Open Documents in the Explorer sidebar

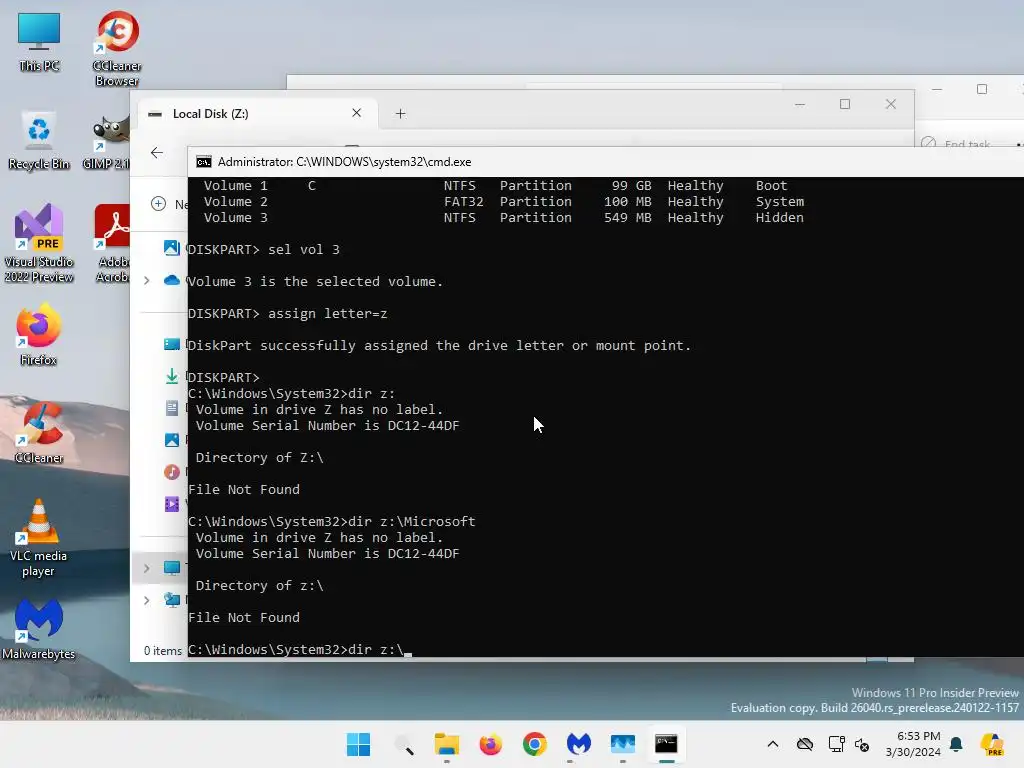(x=172, y=408)
